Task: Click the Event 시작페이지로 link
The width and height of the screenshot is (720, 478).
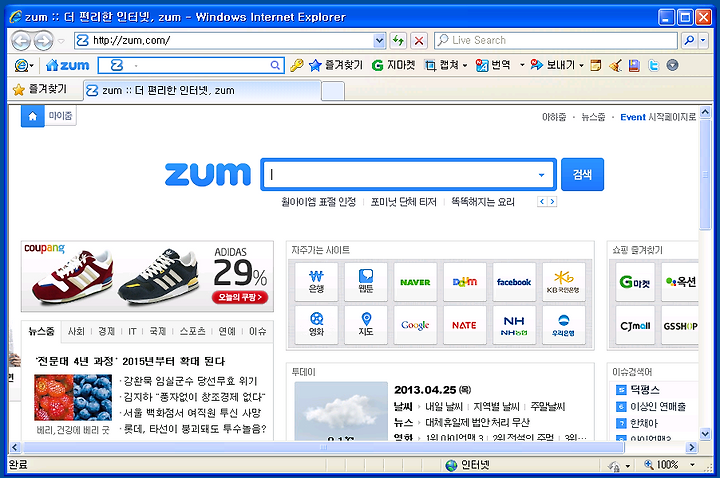Action: tap(658, 117)
